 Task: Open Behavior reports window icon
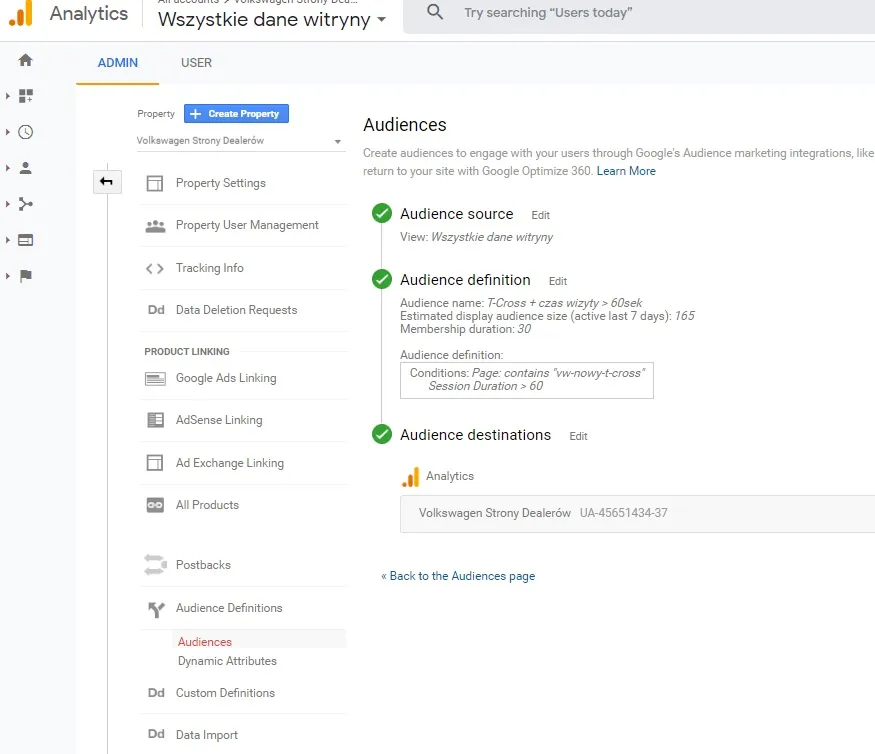[x=26, y=240]
